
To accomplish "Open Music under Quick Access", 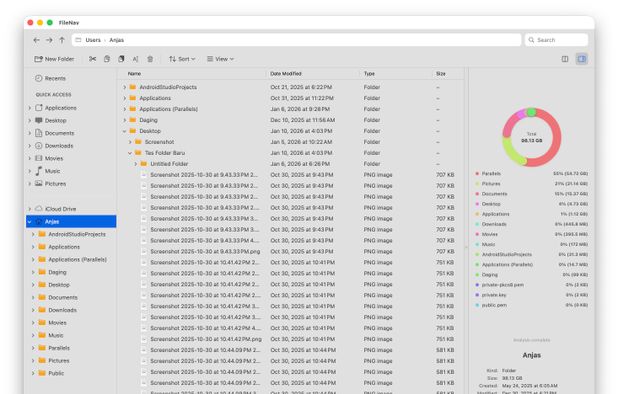I will tap(48, 171).
